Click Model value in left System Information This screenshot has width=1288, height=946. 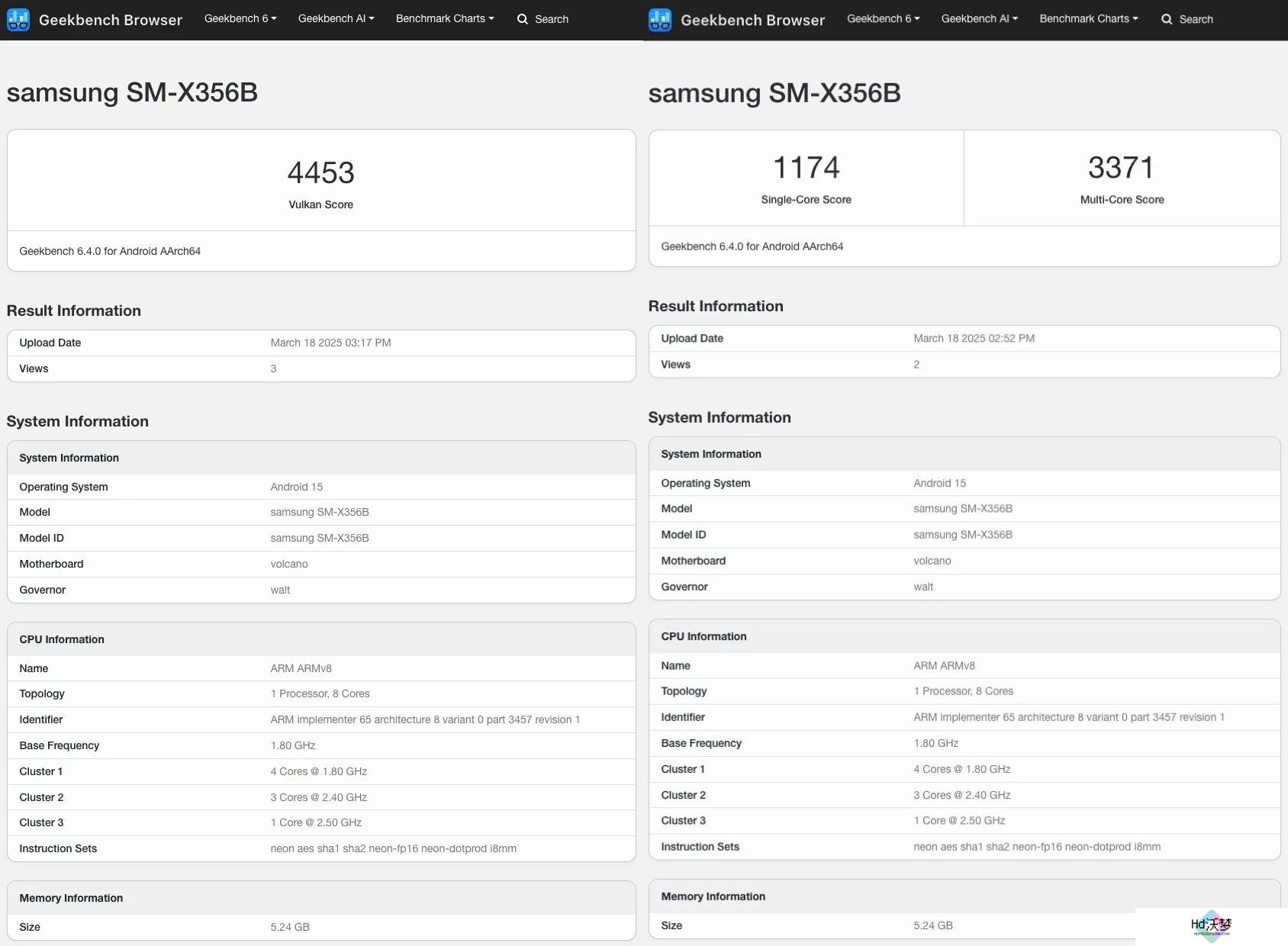pyautogui.click(x=319, y=512)
